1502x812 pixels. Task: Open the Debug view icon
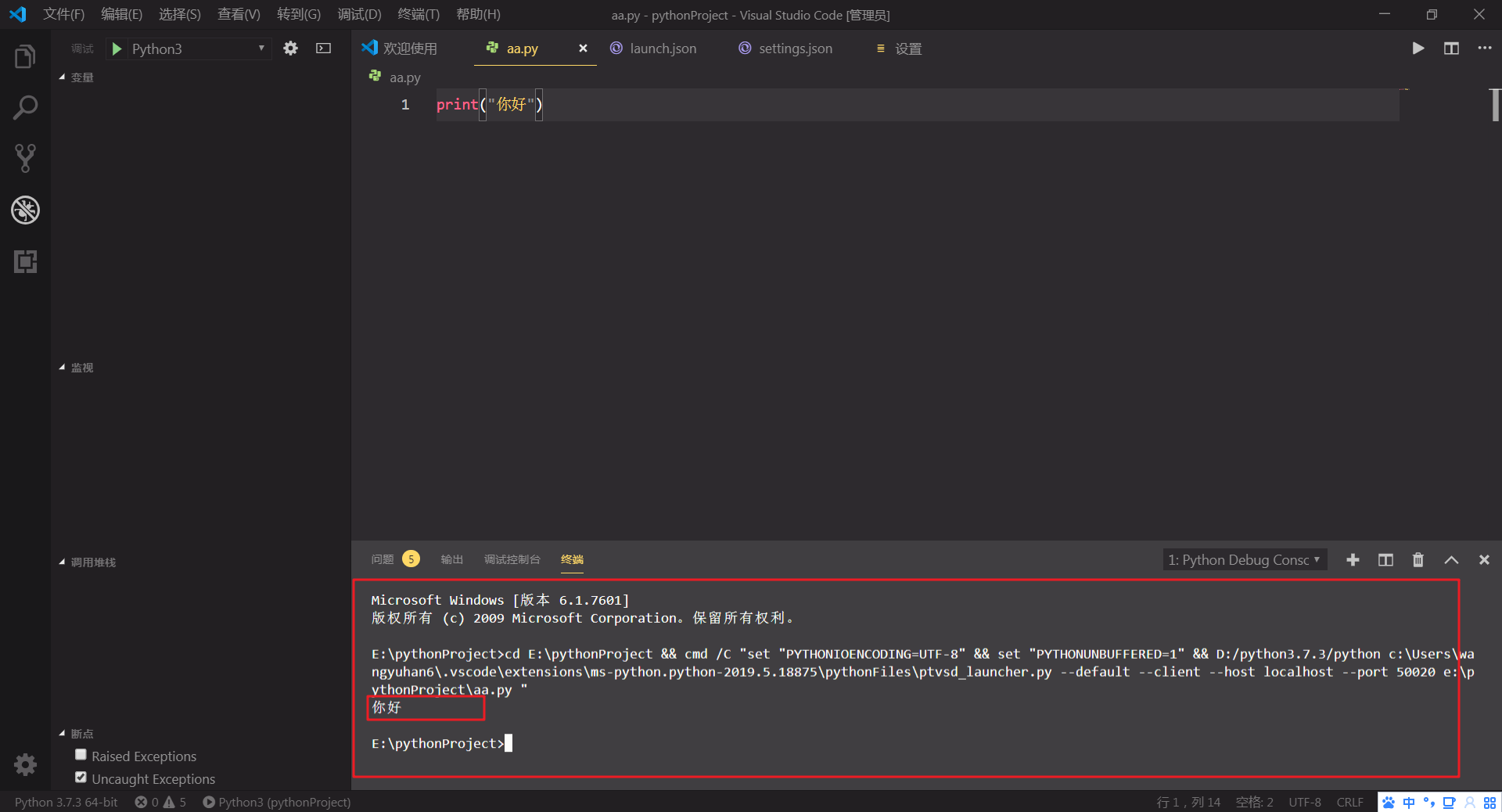(25, 210)
